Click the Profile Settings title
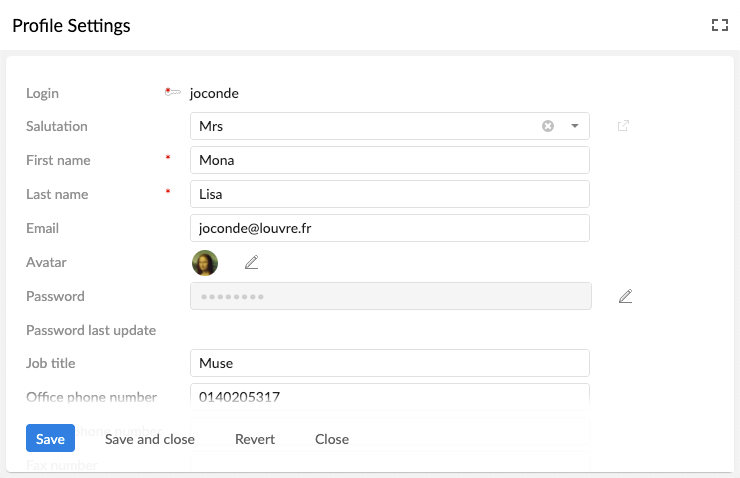This screenshot has width=740, height=478. click(71, 26)
